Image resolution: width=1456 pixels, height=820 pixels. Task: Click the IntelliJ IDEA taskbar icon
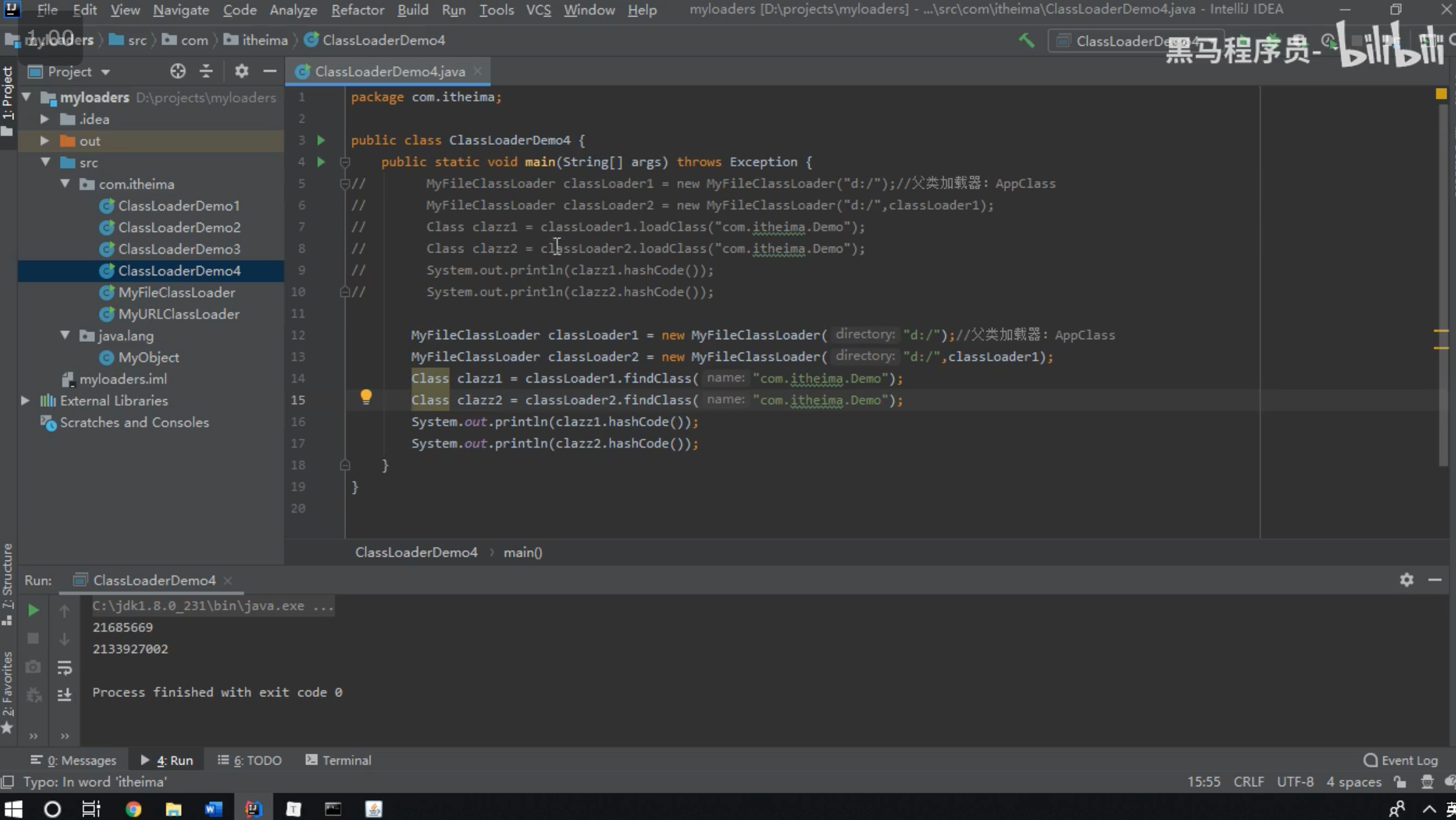click(x=253, y=809)
